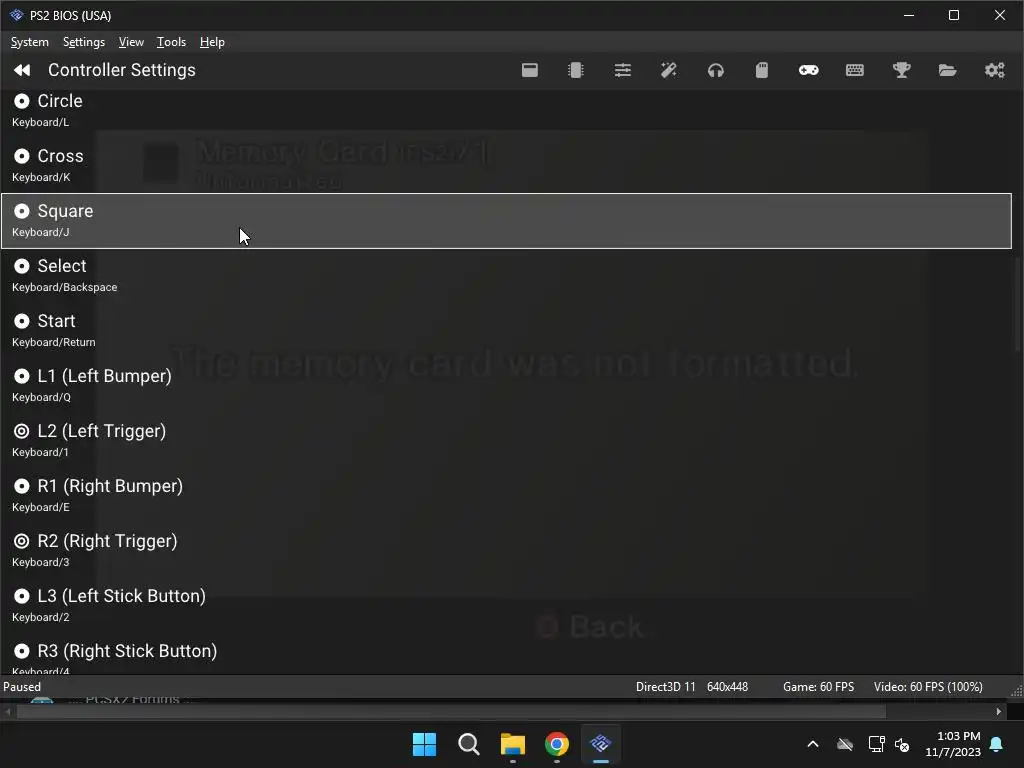Image resolution: width=1024 pixels, height=768 pixels.
Task: Open File Explorer from the taskbar
Action: [x=513, y=744]
